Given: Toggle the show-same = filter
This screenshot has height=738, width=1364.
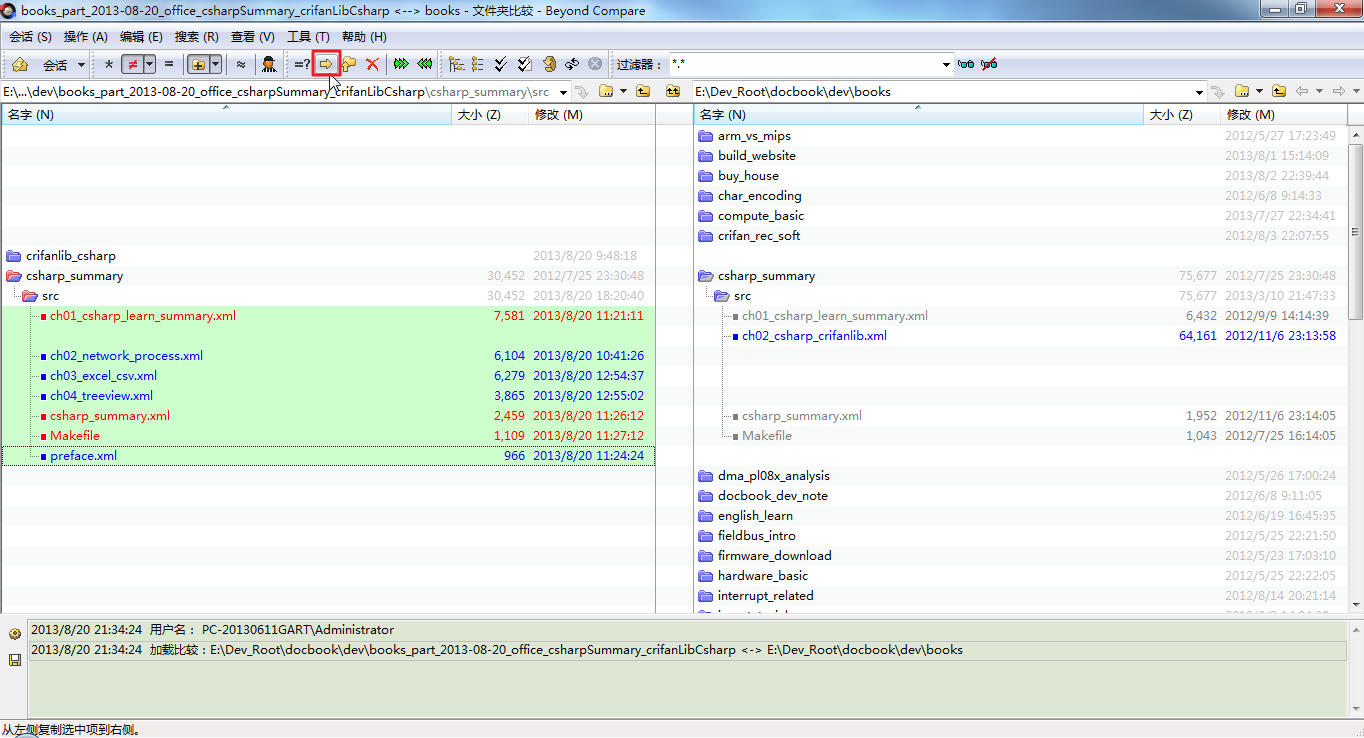Looking at the screenshot, I should tap(168, 65).
